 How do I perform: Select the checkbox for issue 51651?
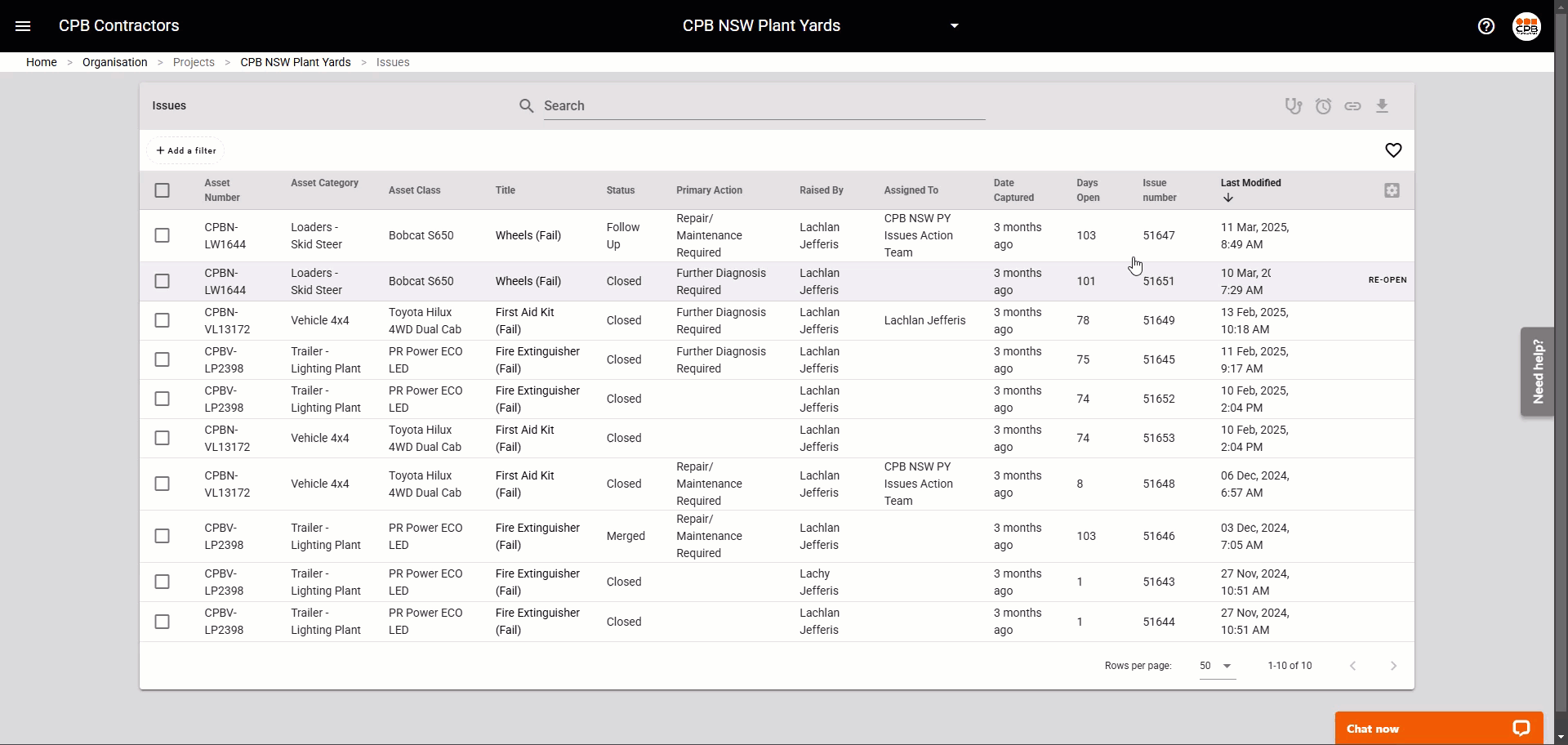click(163, 281)
